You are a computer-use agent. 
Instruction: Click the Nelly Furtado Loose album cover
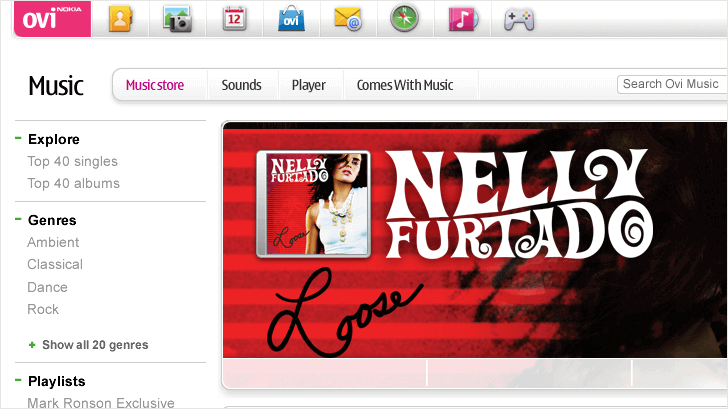click(313, 204)
